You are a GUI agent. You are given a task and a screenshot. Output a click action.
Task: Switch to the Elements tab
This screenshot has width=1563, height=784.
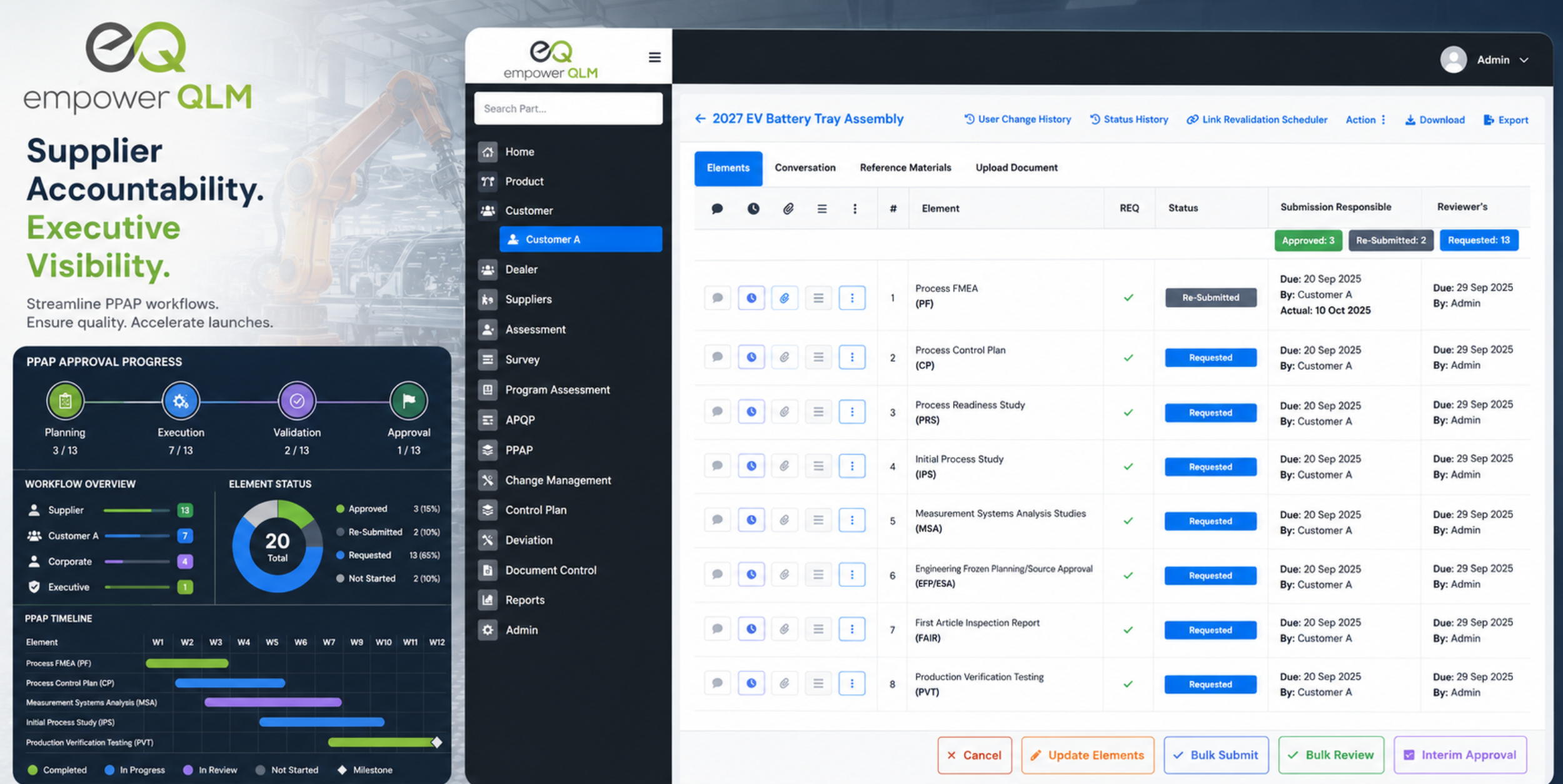tap(728, 168)
